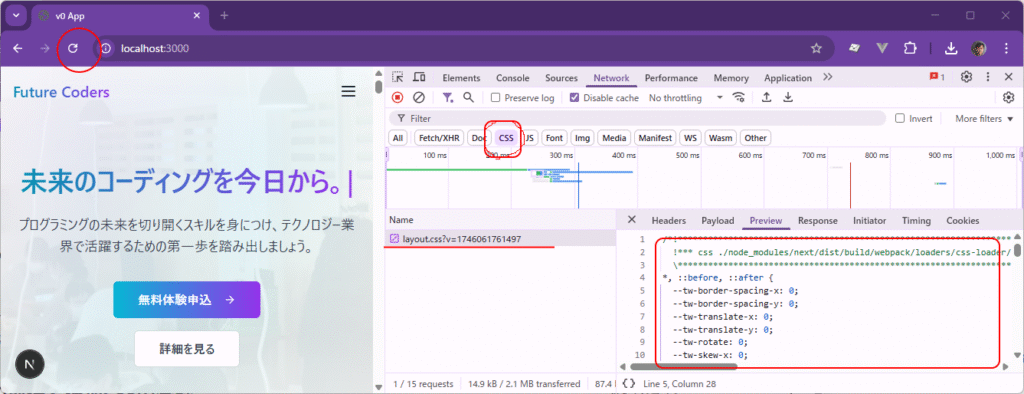Close the DevTools panel
1024x394 pixels.
pyautogui.click(x=1008, y=77)
